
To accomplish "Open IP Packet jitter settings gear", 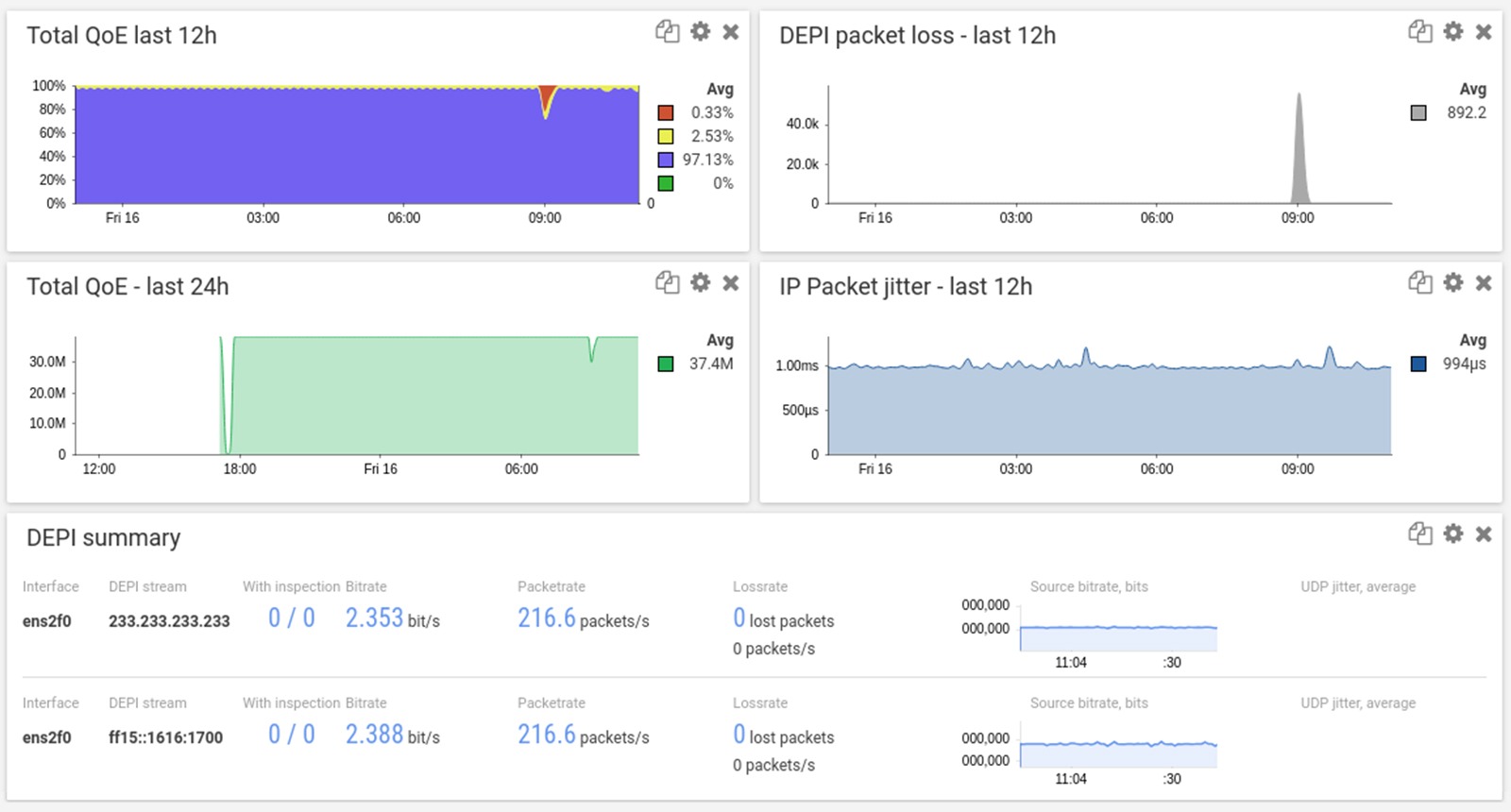I will tap(1452, 282).
